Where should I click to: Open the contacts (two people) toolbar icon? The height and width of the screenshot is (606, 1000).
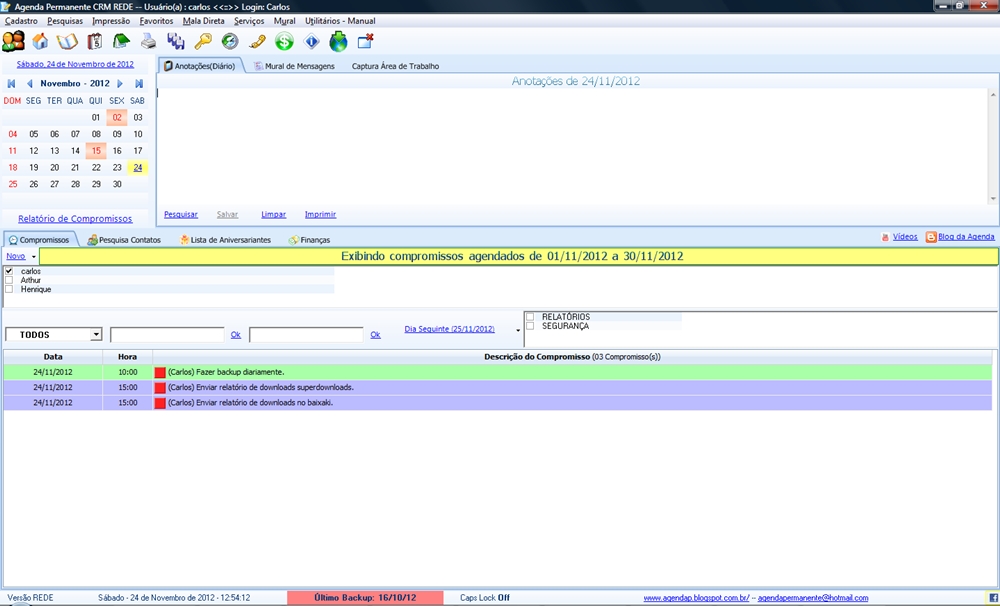click(13, 41)
